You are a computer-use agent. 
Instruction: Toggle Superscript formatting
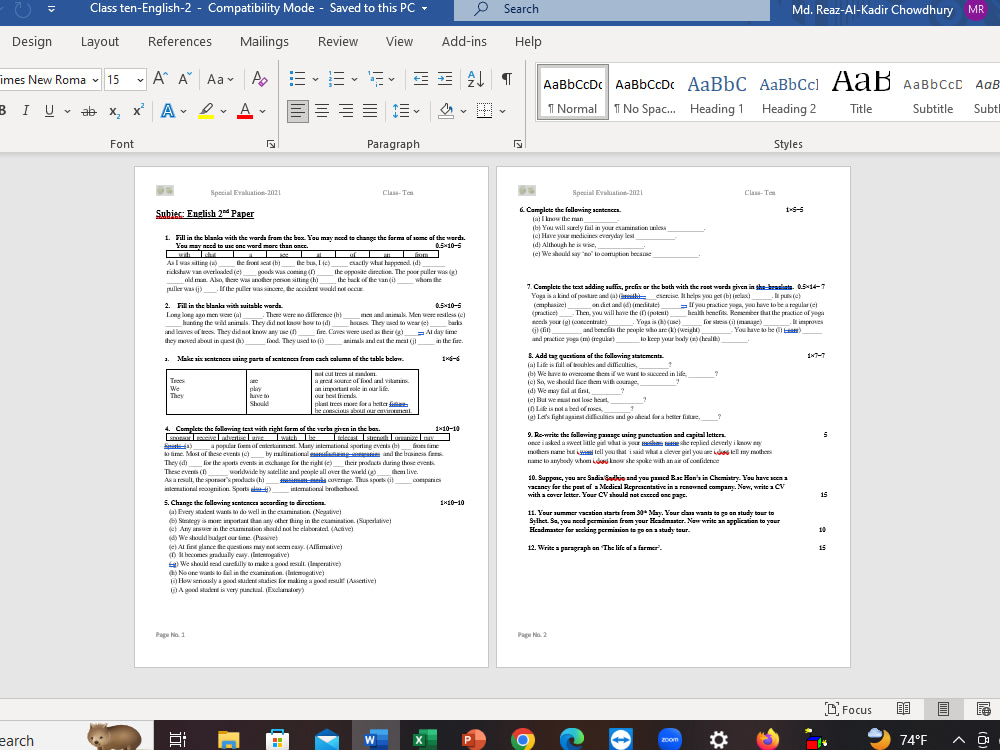tap(138, 110)
